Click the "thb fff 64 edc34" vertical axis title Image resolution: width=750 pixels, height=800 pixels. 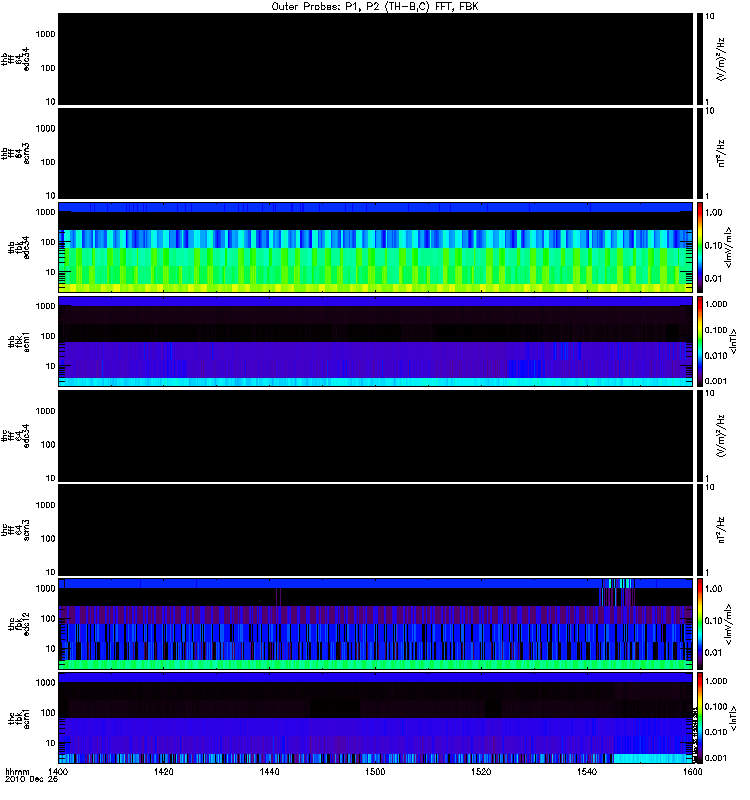click(x=15, y=59)
